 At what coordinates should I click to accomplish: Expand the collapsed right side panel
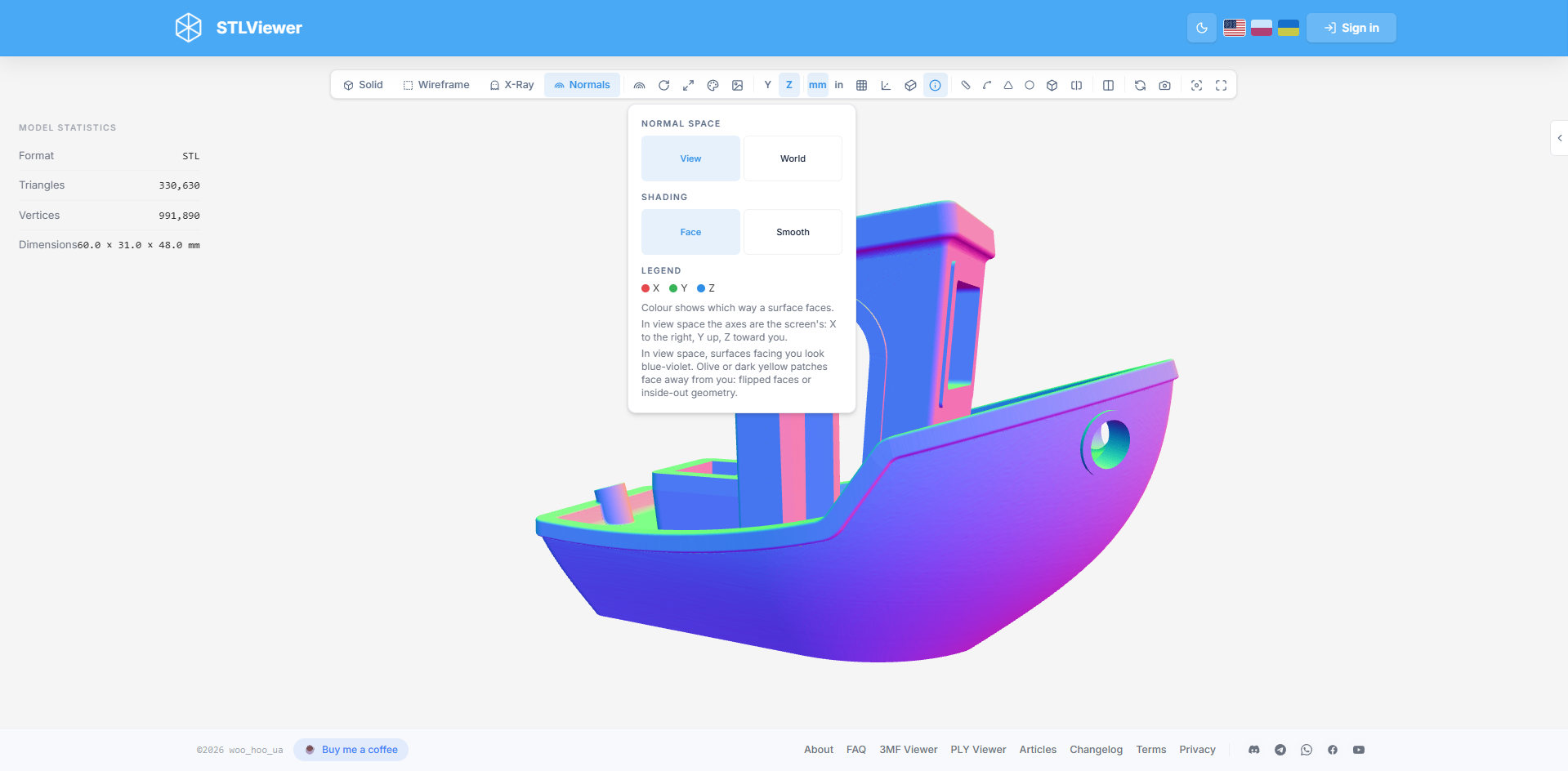(x=1560, y=138)
